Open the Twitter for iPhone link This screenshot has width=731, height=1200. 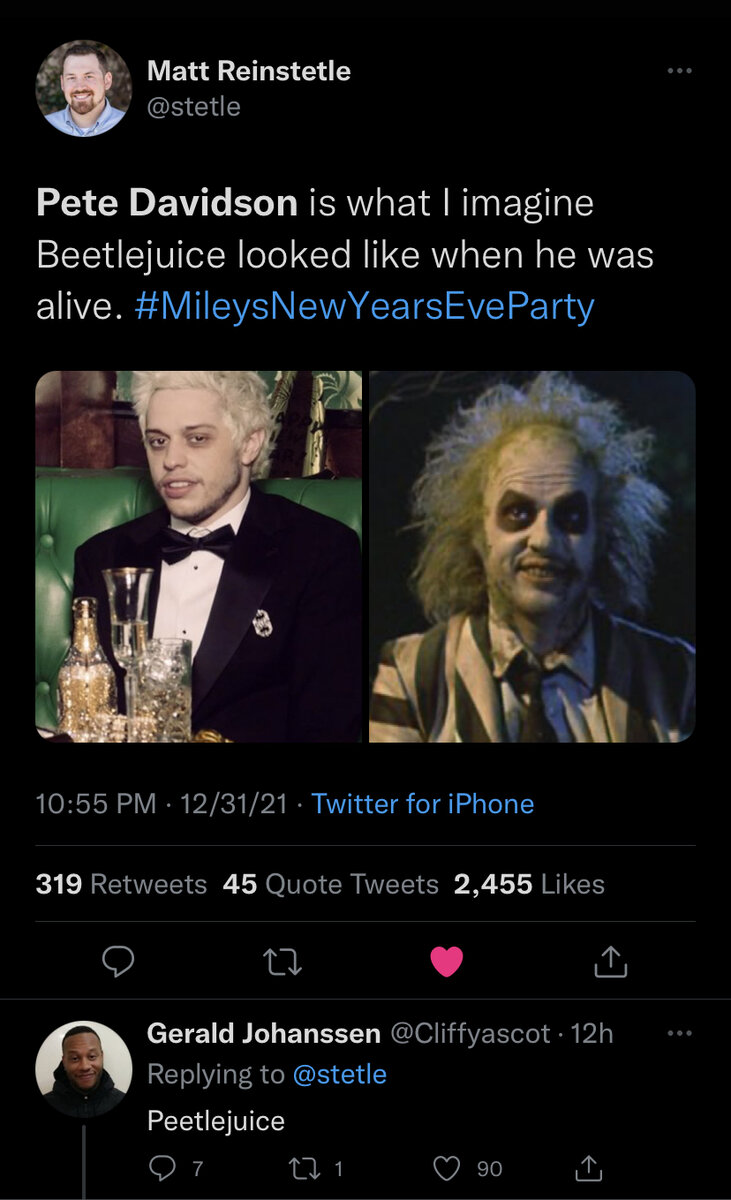point(423,804)
